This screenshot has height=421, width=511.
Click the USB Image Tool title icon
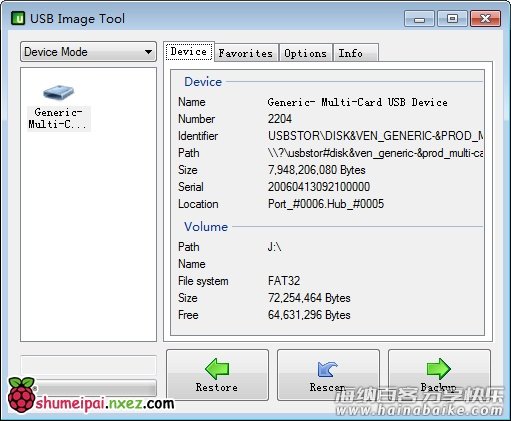click(18, 18)
